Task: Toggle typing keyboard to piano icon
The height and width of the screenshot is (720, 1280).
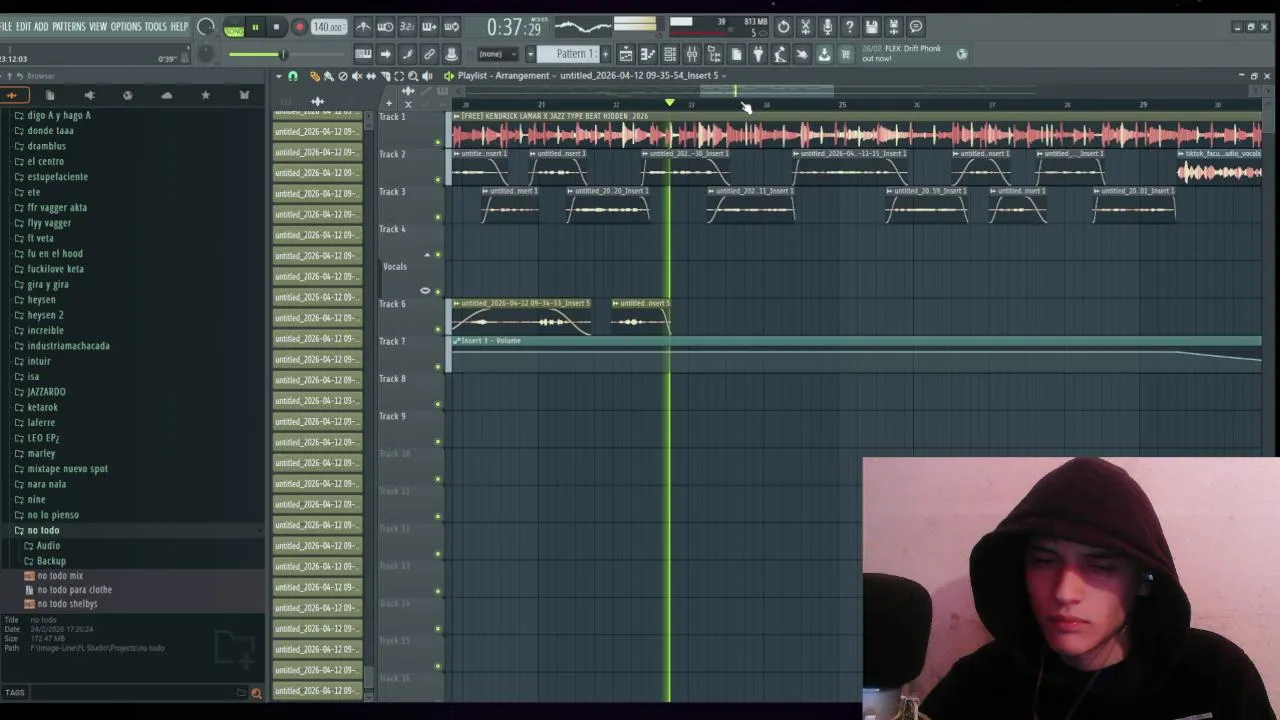Action: click(363, 54)
